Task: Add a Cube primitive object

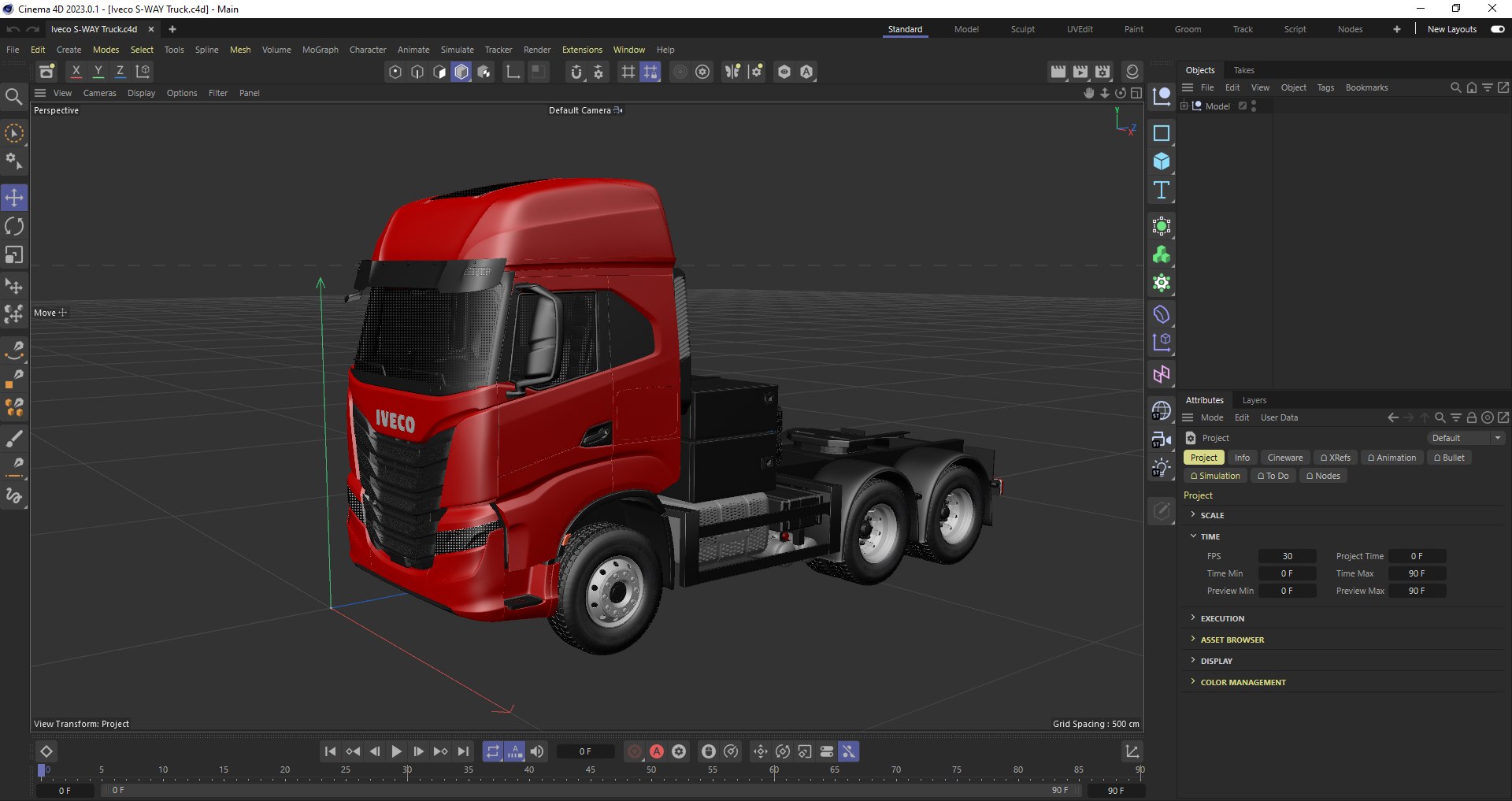Action: tap(1162, 161)
